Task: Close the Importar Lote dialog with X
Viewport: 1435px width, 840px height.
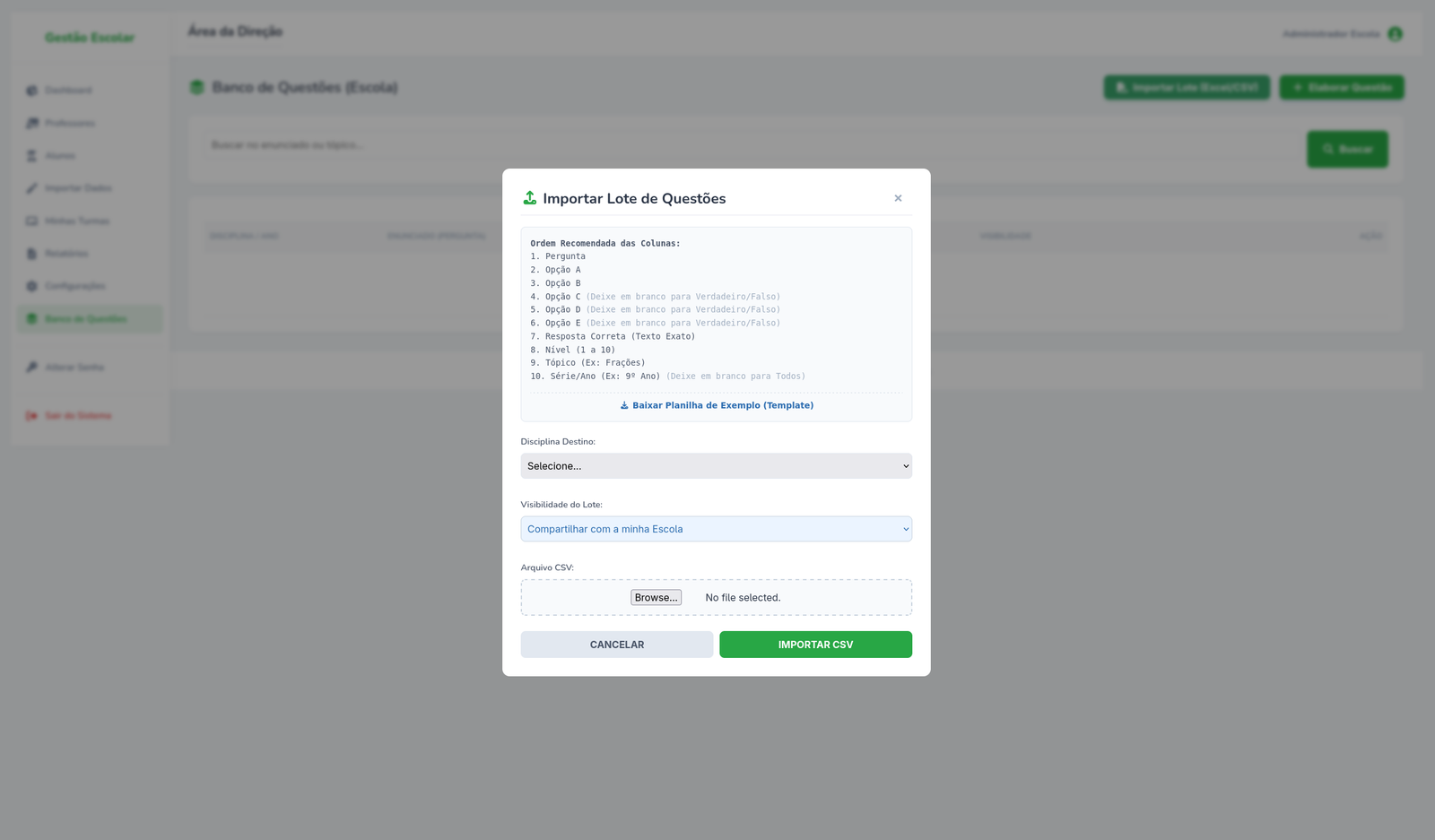Action: click(x=898, y=198)
